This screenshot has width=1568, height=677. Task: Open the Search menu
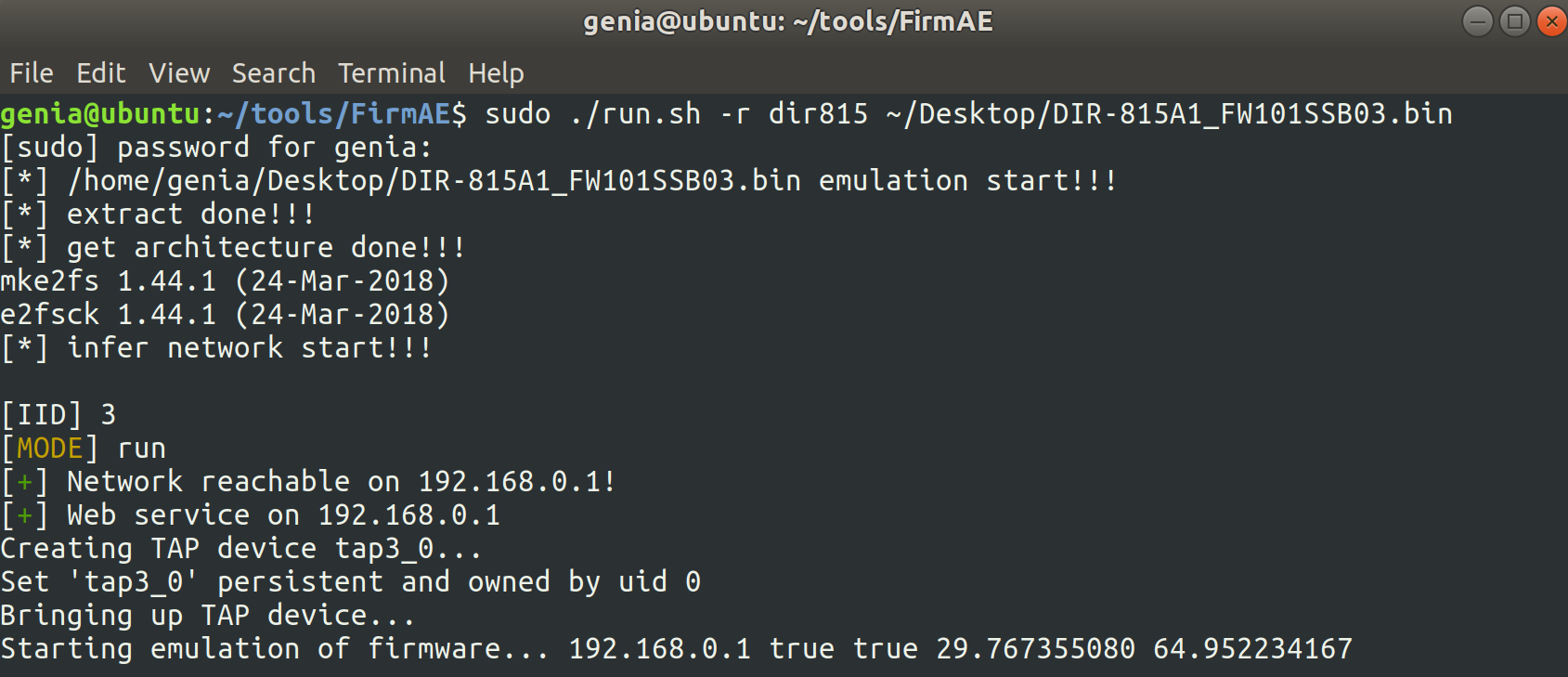274,73
